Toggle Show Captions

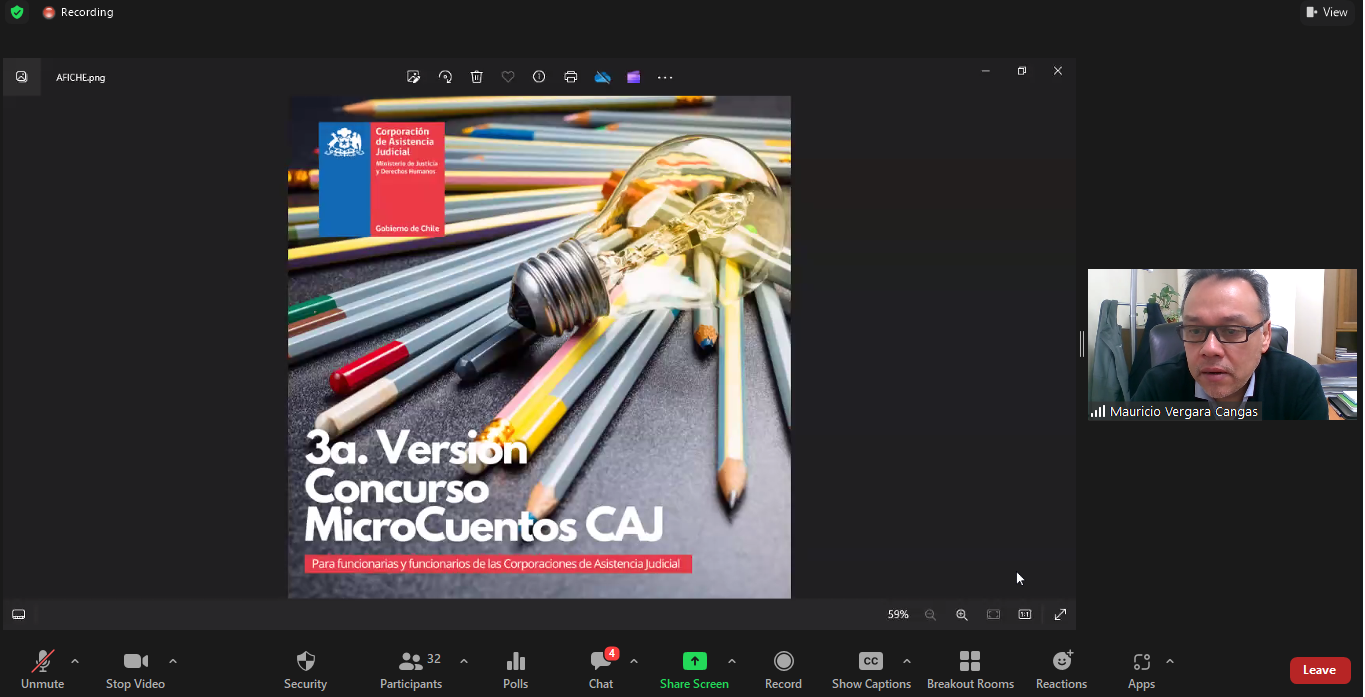click(871, 670)
